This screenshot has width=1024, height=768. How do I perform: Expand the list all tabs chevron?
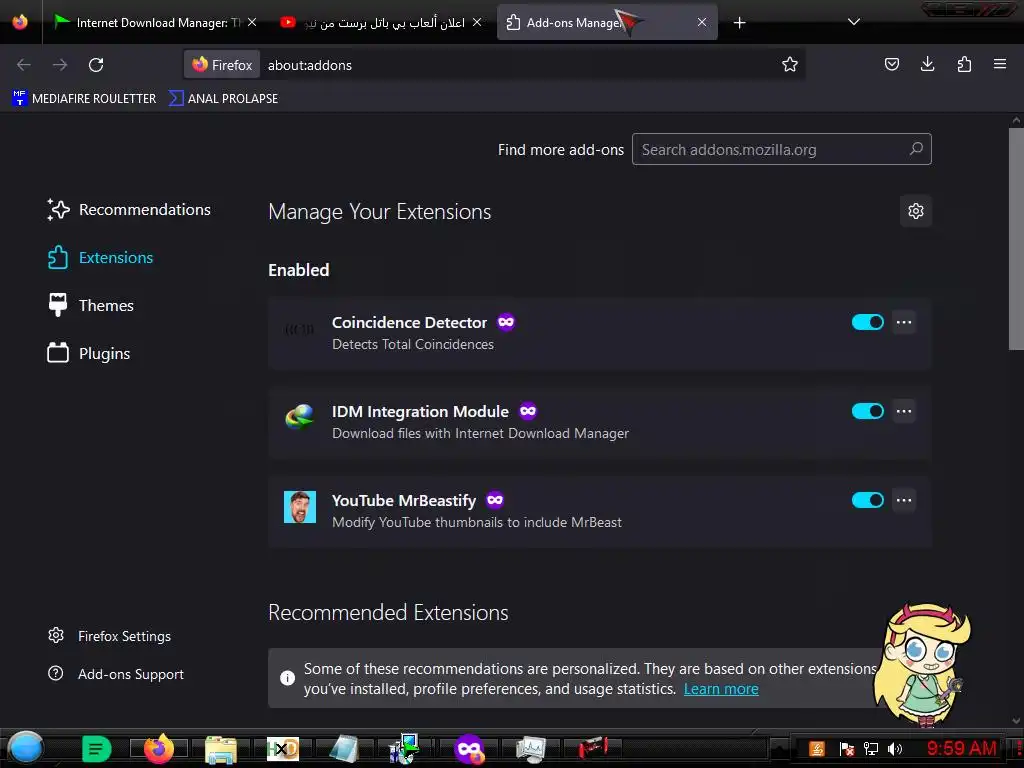(854, 22)
